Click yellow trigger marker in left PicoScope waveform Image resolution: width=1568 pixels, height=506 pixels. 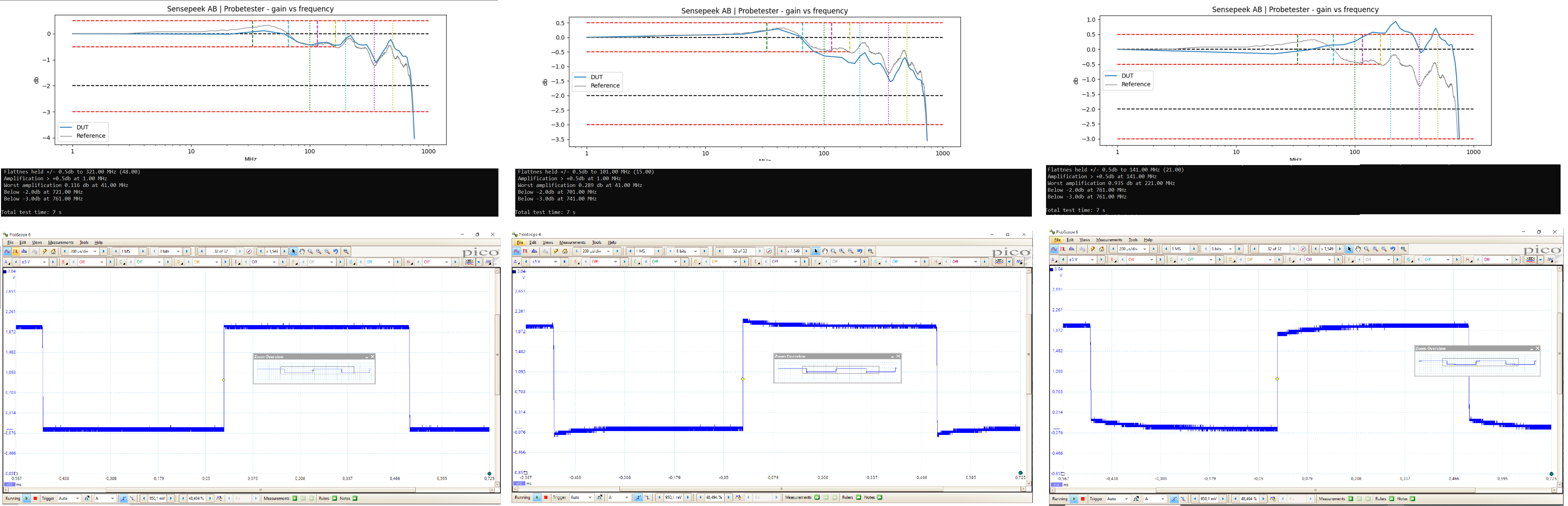point(224,380)
